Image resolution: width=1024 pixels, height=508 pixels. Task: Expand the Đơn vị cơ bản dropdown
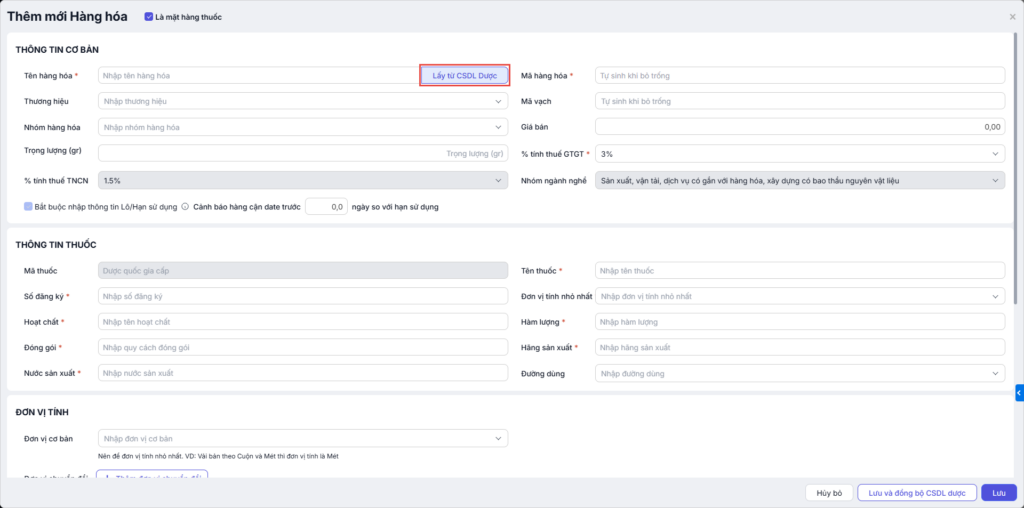click(500, 438)
